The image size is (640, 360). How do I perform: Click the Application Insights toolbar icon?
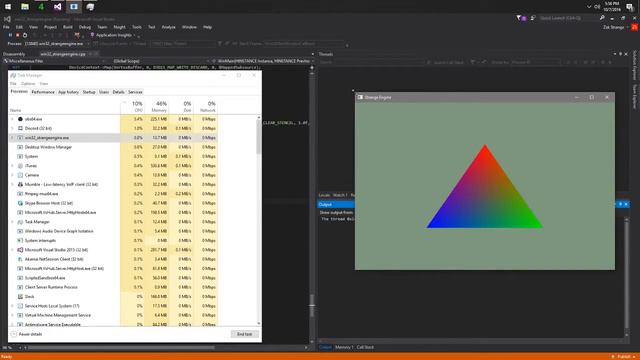92,36
